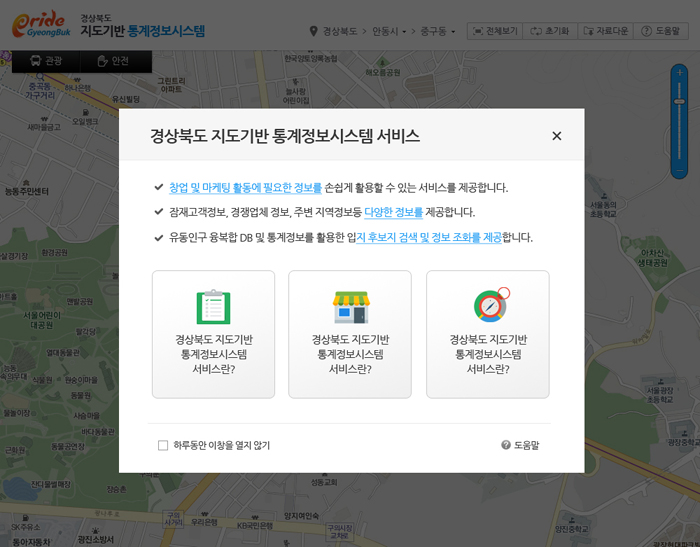Viewport: 700px width, 547px height.
Task: Close the service introduction dialog
Action: [x=556, y=136]
